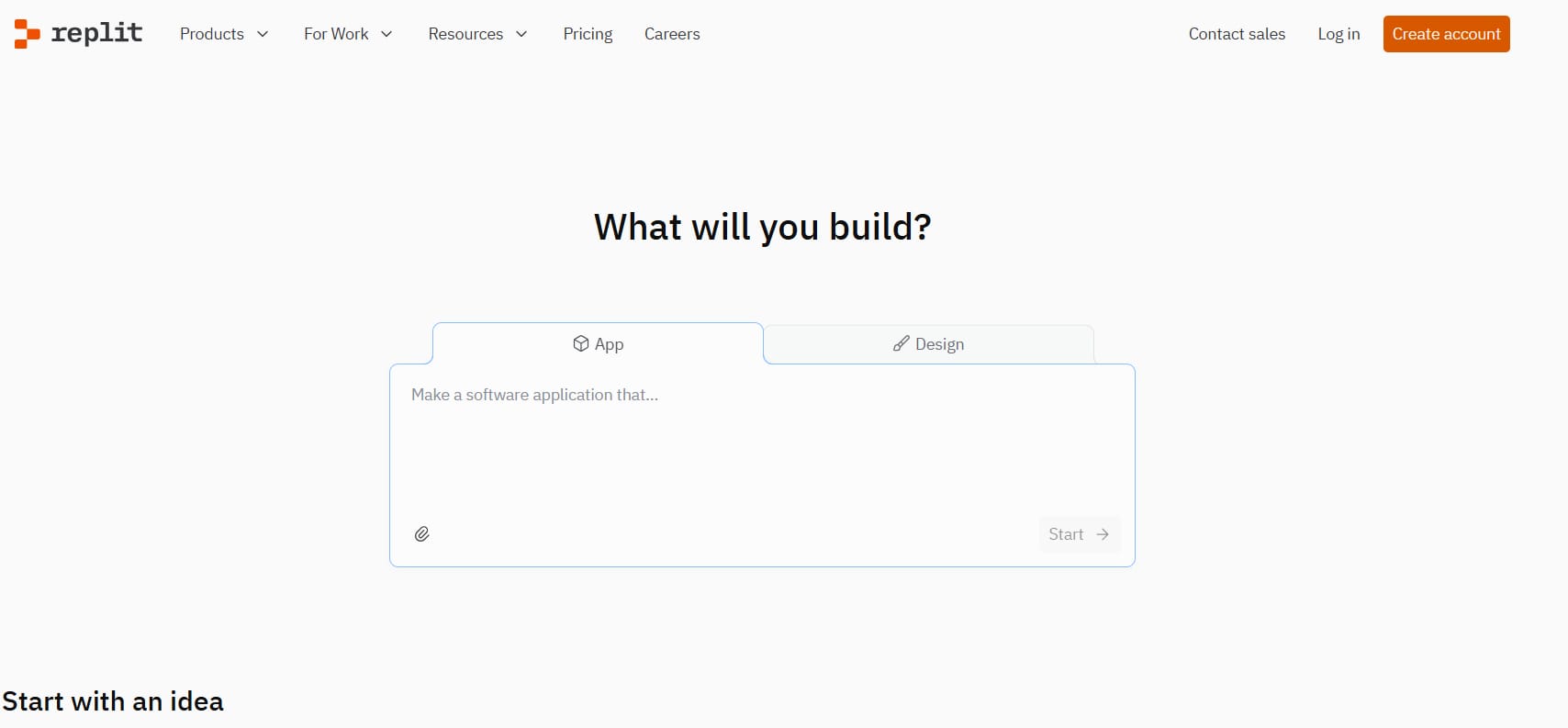Select the App tab

598,343
